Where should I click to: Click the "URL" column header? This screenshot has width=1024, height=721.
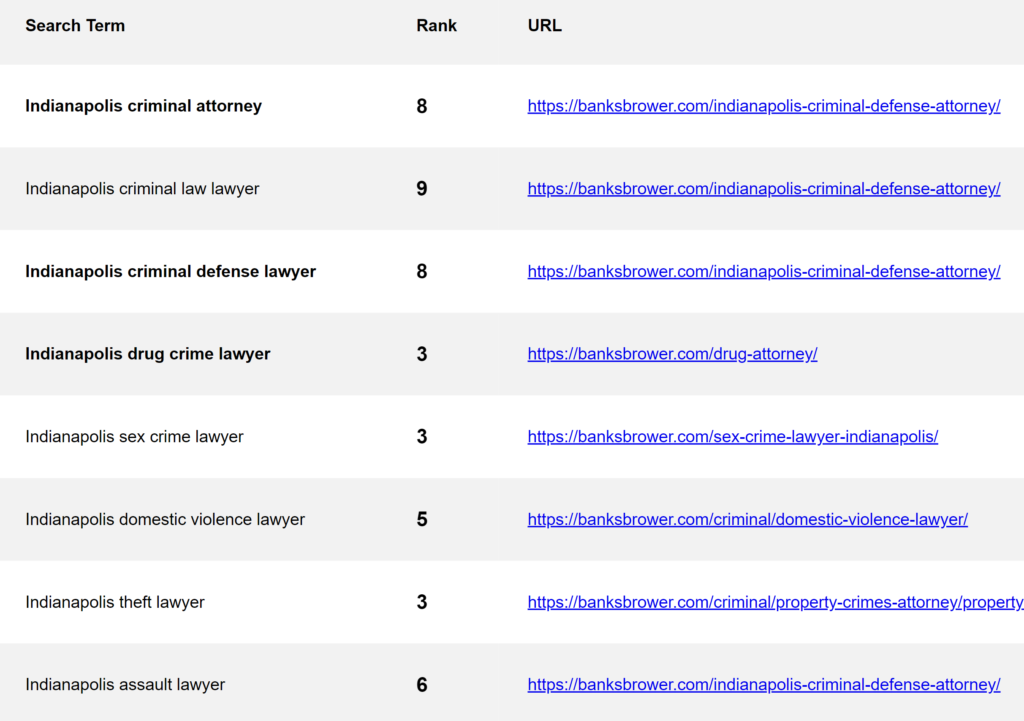(545, 25)
